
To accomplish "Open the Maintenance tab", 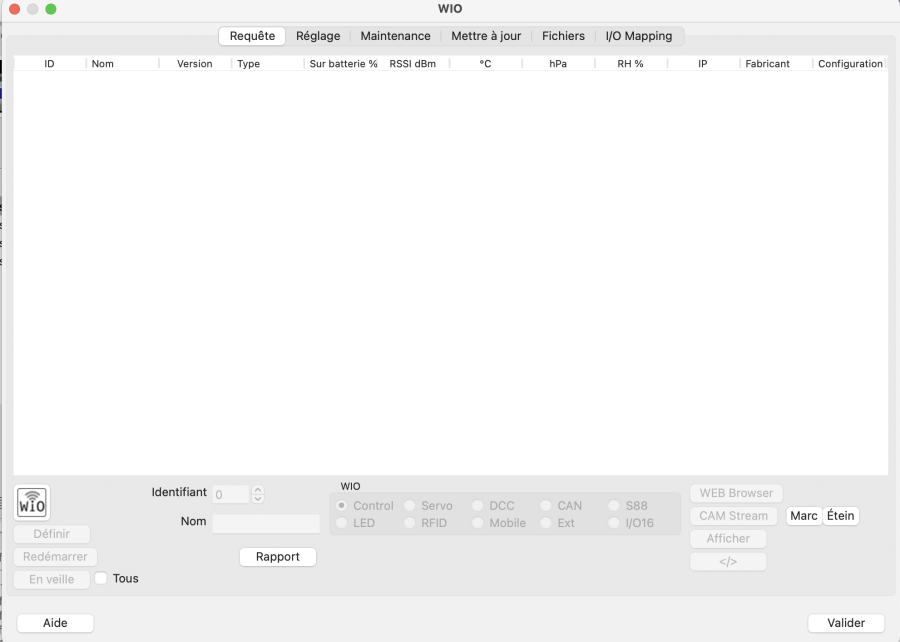I will tap(395, 36).
